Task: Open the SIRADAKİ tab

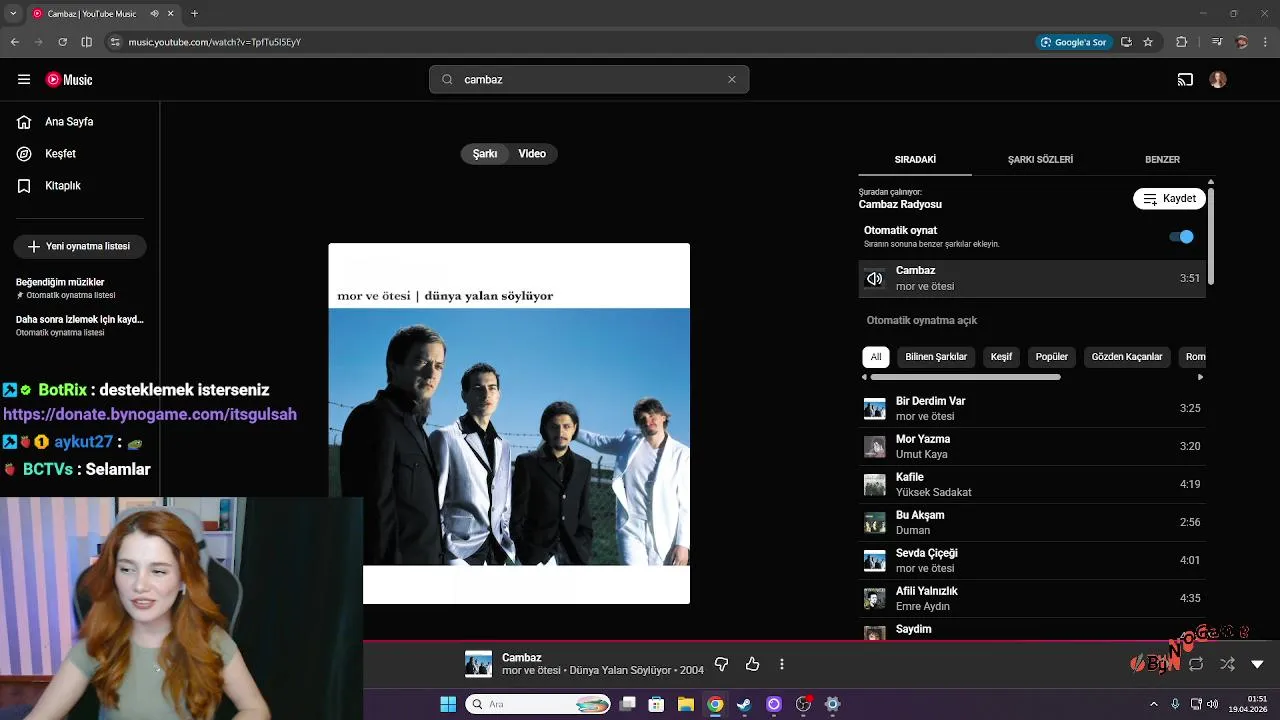Action: pos(915,160)
